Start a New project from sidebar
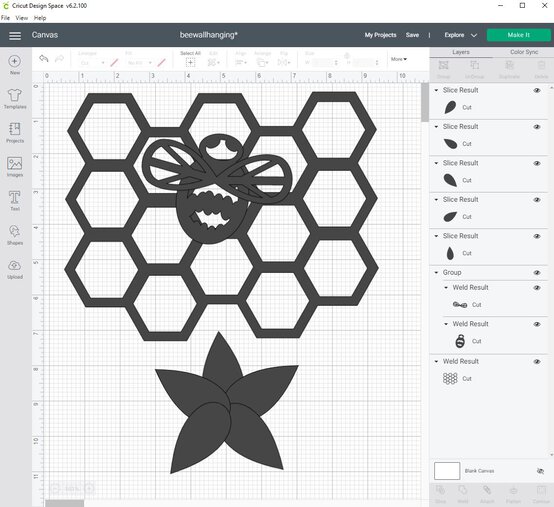 (x=14, y=65)
